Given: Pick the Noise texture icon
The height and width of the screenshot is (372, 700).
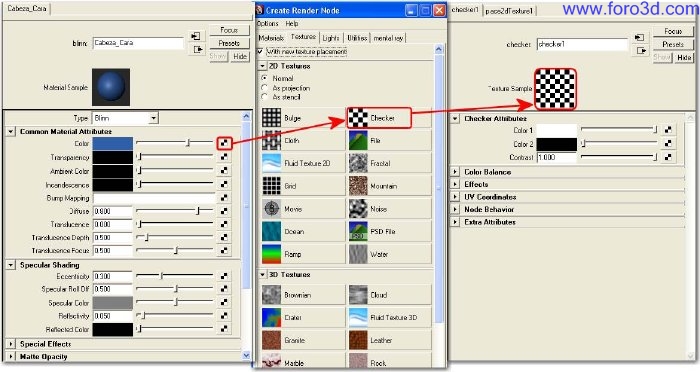Looking at the screenshot, I should (358, 209).
